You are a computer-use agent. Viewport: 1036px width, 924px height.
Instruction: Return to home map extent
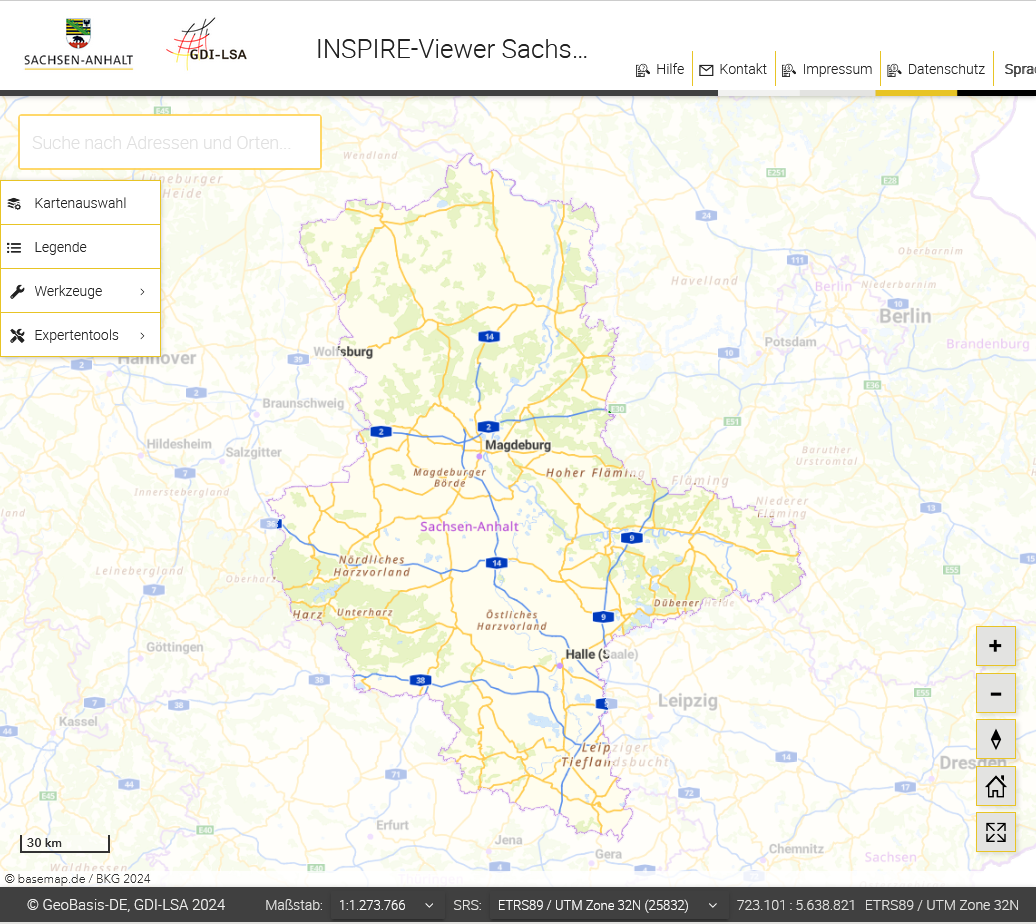[995, 786]
